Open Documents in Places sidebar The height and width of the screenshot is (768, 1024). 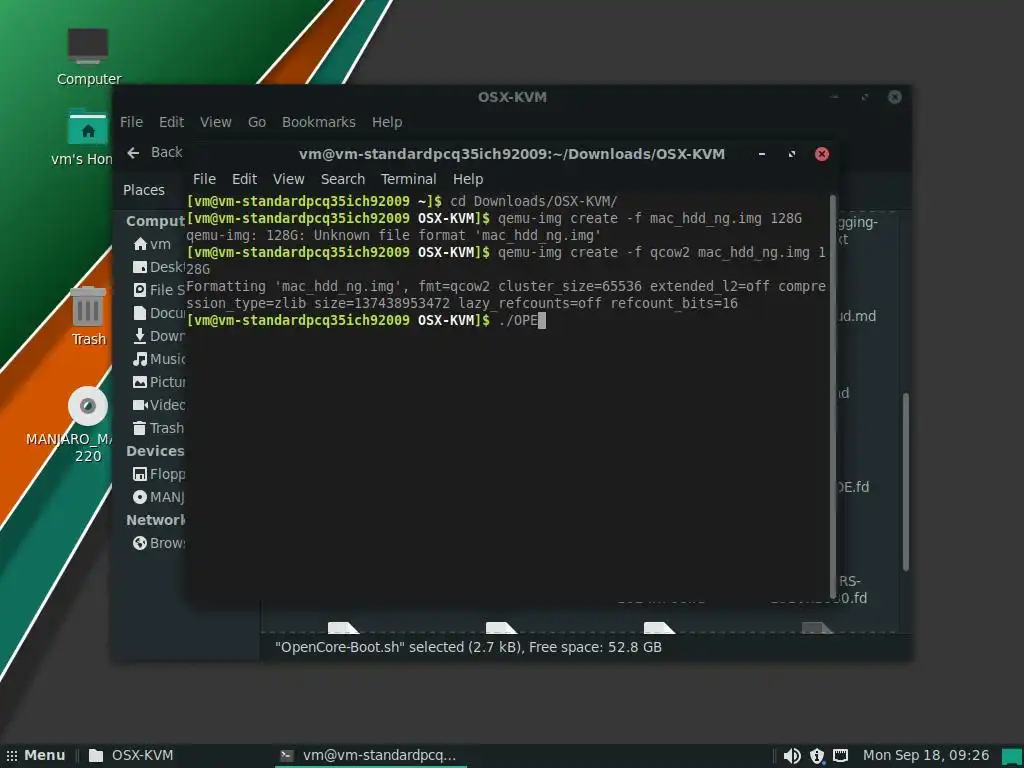click(159, 313)
